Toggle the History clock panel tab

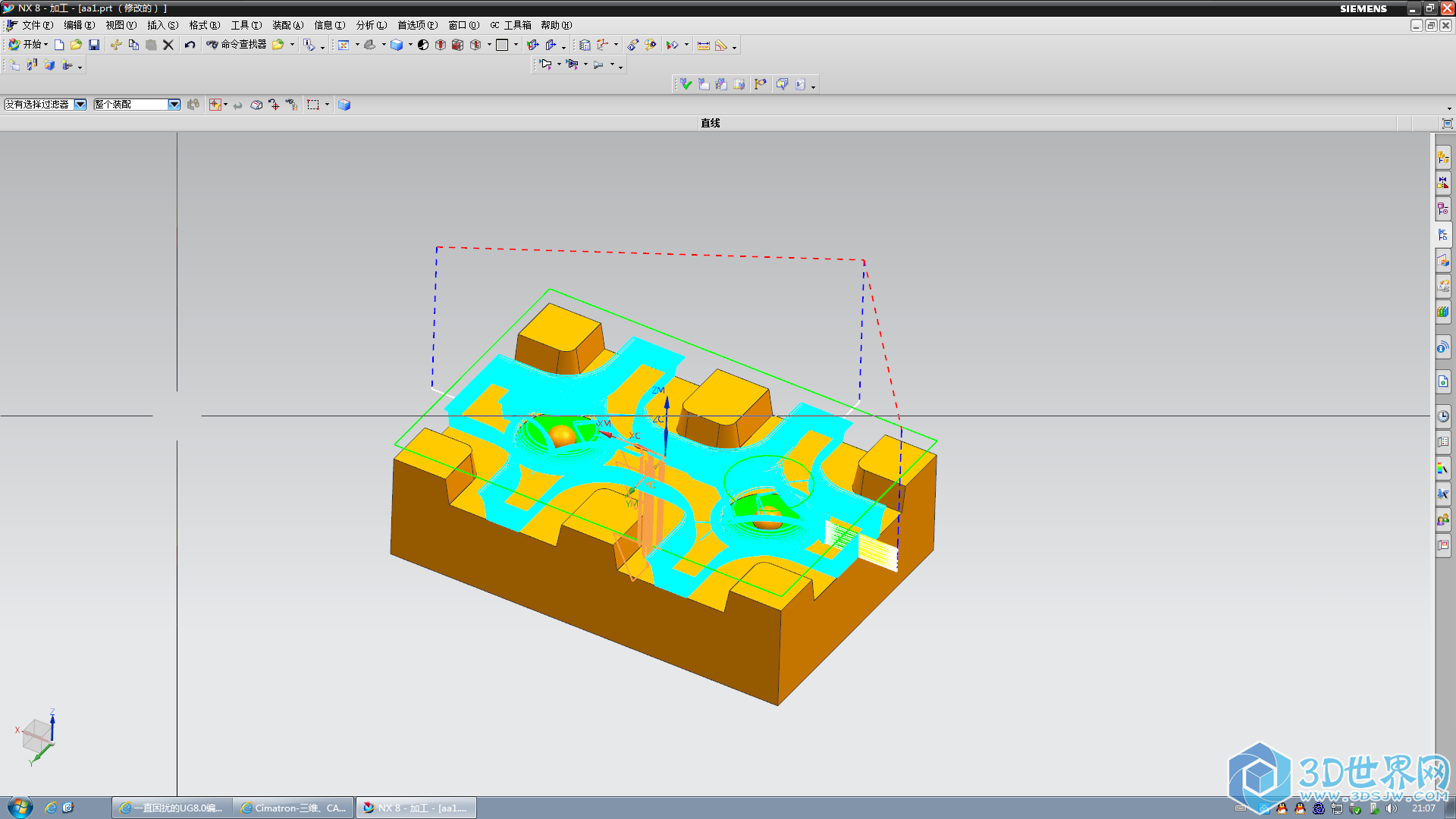(x=1442, y=416)
